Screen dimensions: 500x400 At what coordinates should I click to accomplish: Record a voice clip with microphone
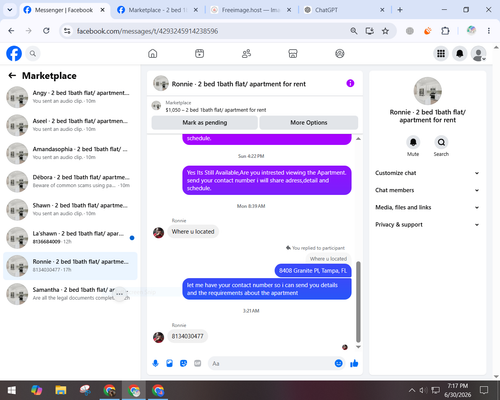[x=155, y=363]
